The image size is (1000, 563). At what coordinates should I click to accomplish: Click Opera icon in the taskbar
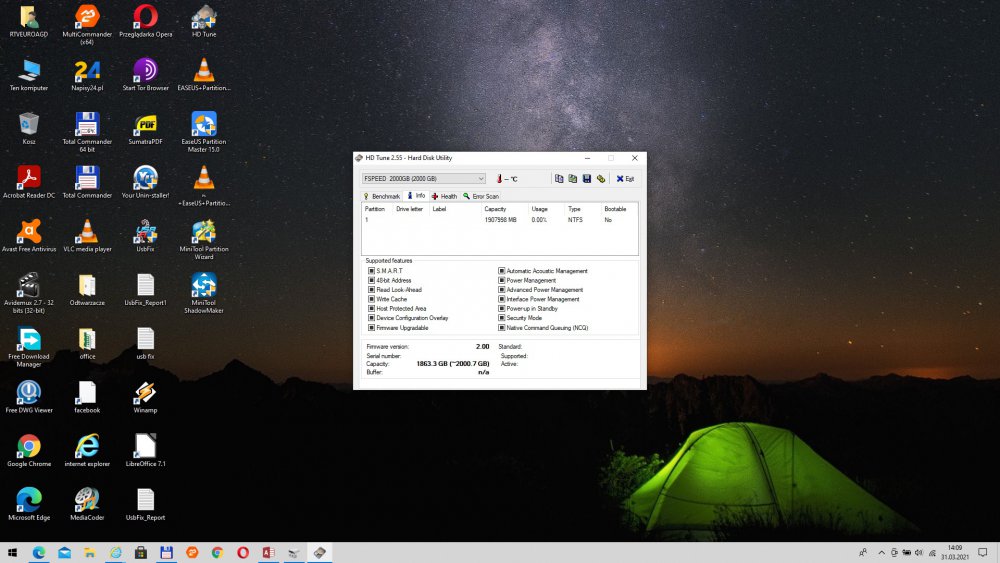(x=243, y=552)
